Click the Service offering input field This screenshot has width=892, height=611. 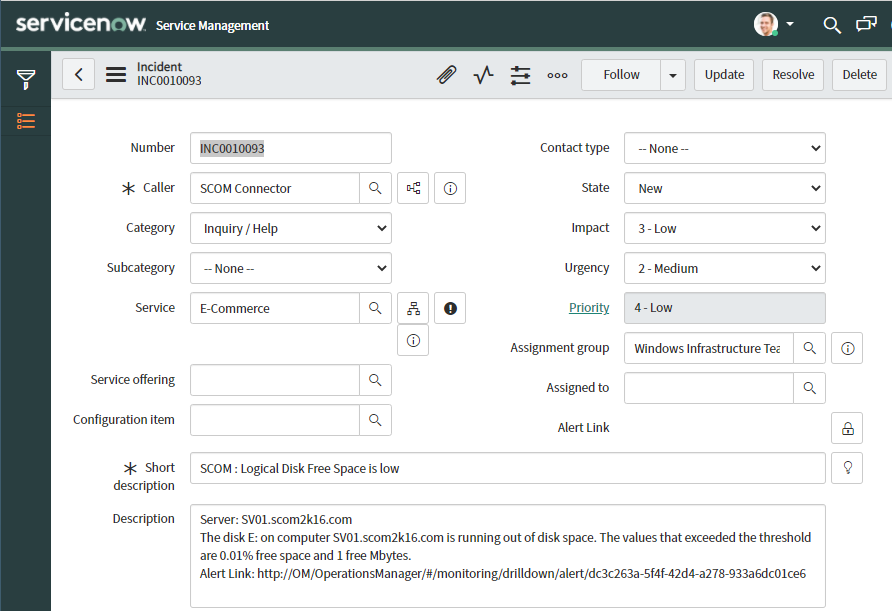pos(275,380)
